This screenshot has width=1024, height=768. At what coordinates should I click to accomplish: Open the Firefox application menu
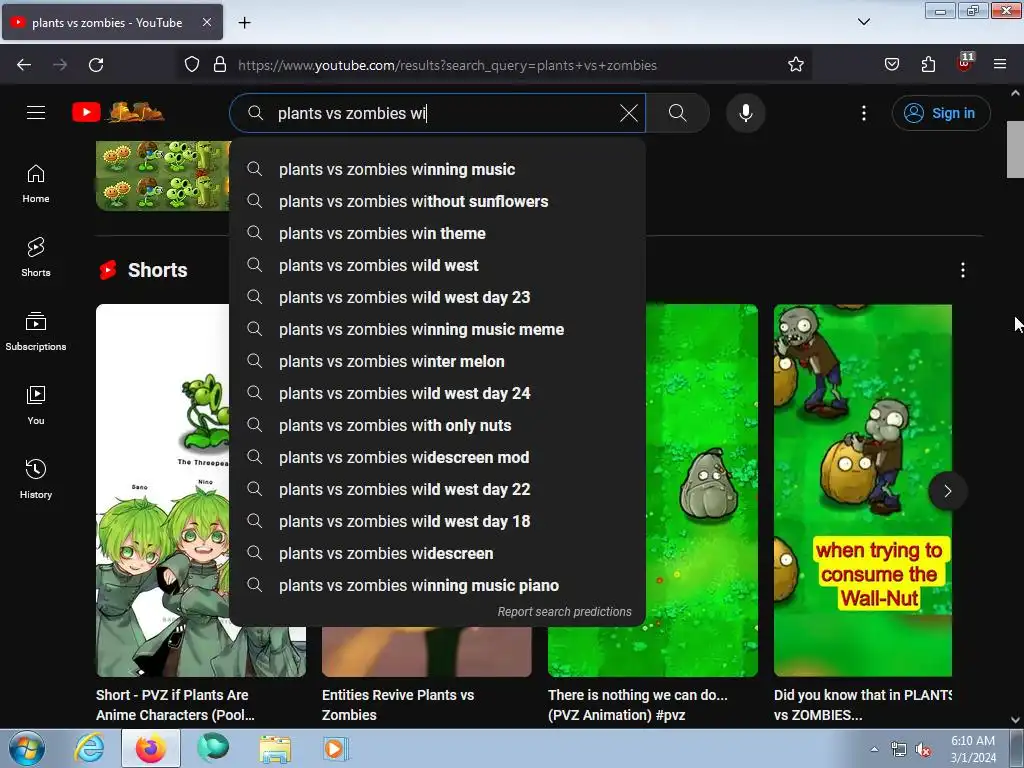pyautogui.click(x=1000, y=64)
